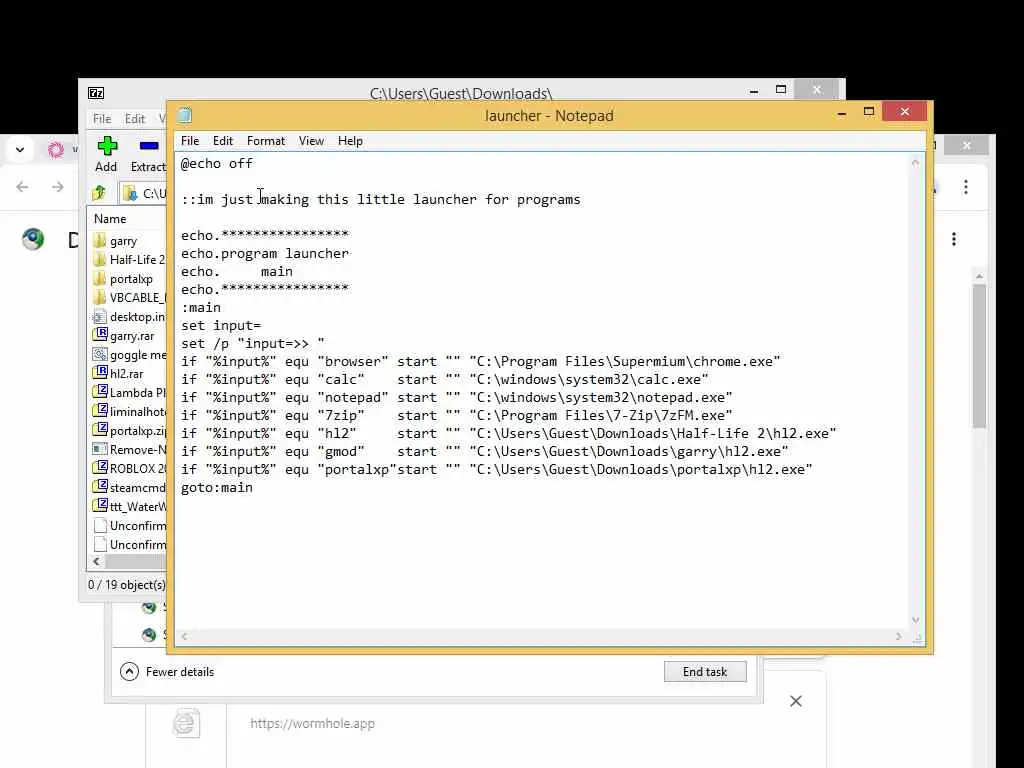Open the Edit menu in Notepad
This screenshot has height=768, width=1024.
pos(223,141)
